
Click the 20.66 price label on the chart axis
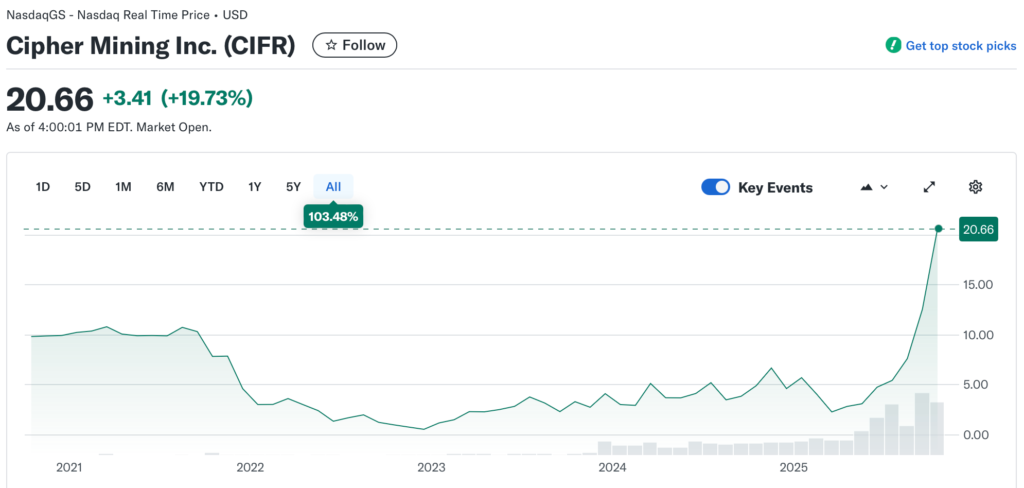(977, 229)
